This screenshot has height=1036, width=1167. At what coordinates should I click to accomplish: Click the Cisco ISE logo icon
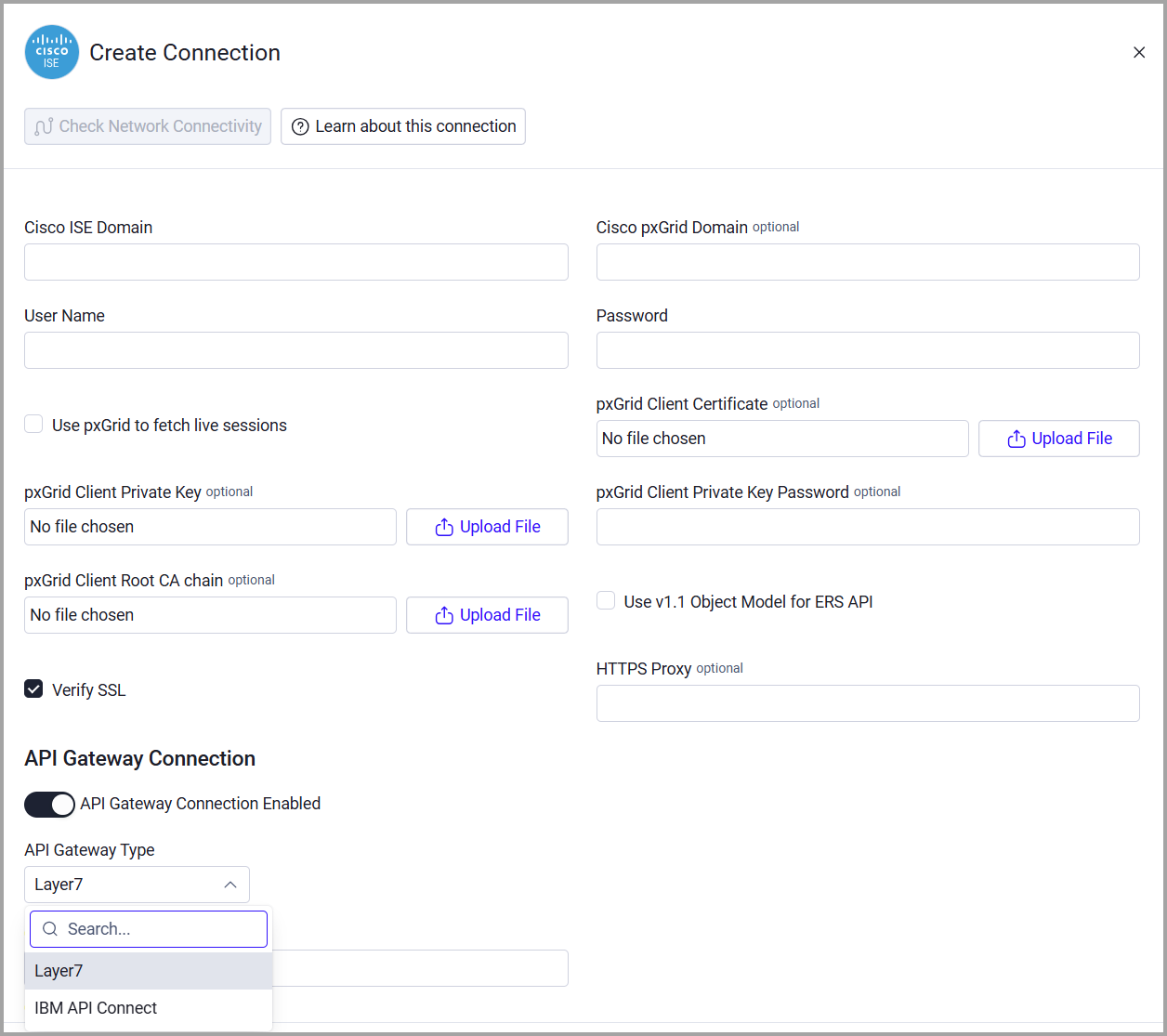(52, 52)
